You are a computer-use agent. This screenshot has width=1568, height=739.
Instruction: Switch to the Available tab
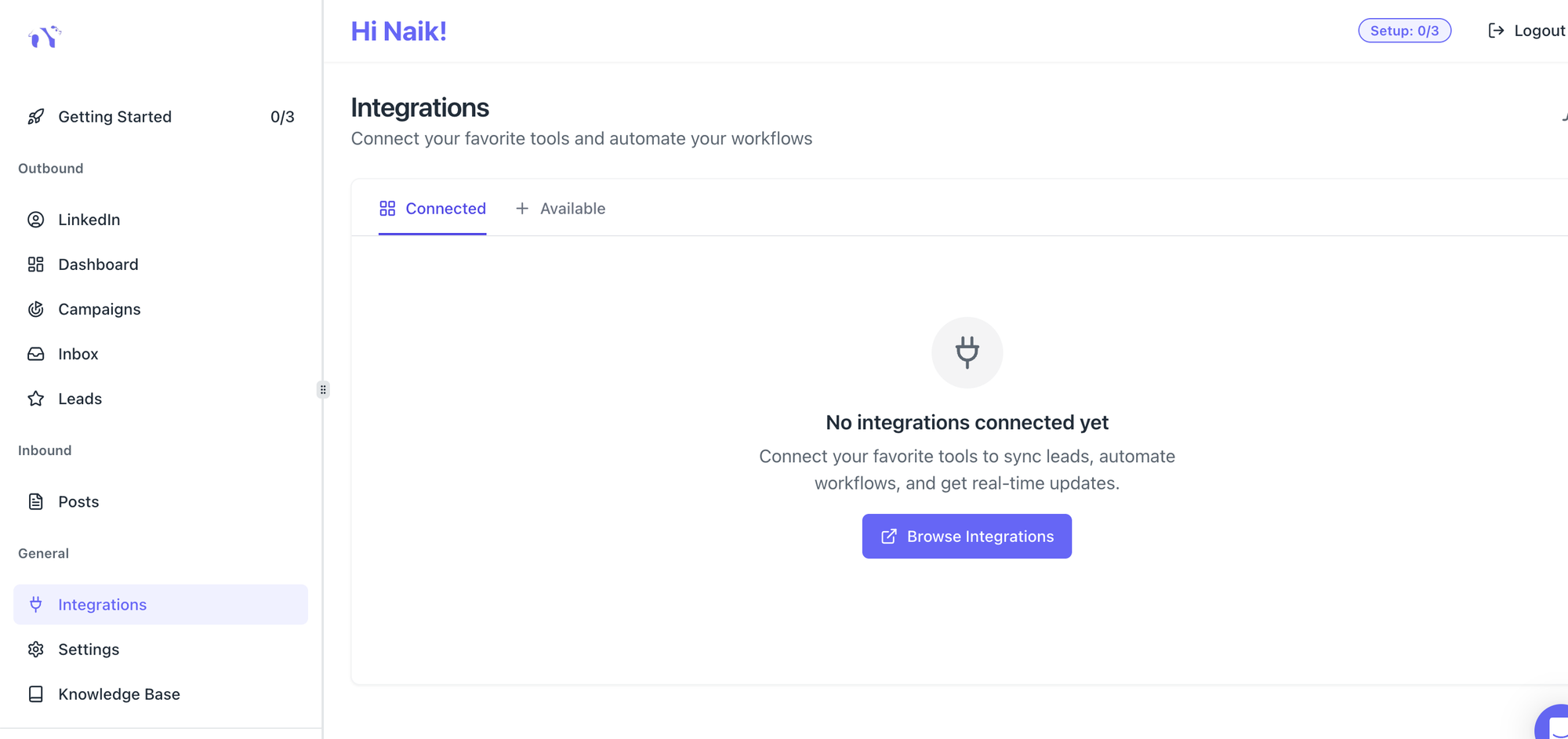pyautogui.click(x=561, y=209)
